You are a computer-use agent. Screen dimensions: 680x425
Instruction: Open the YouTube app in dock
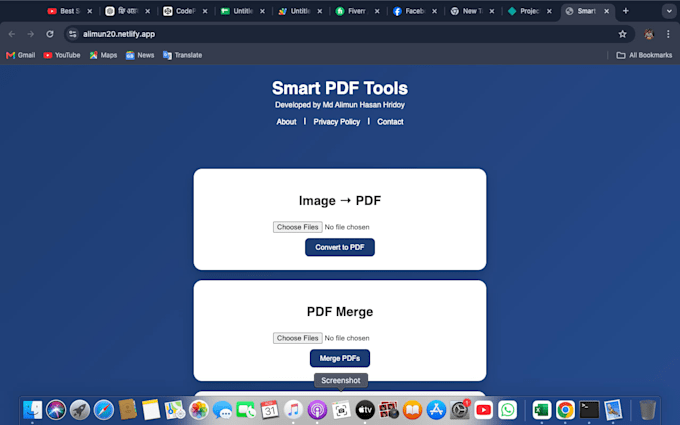point(484,410)
